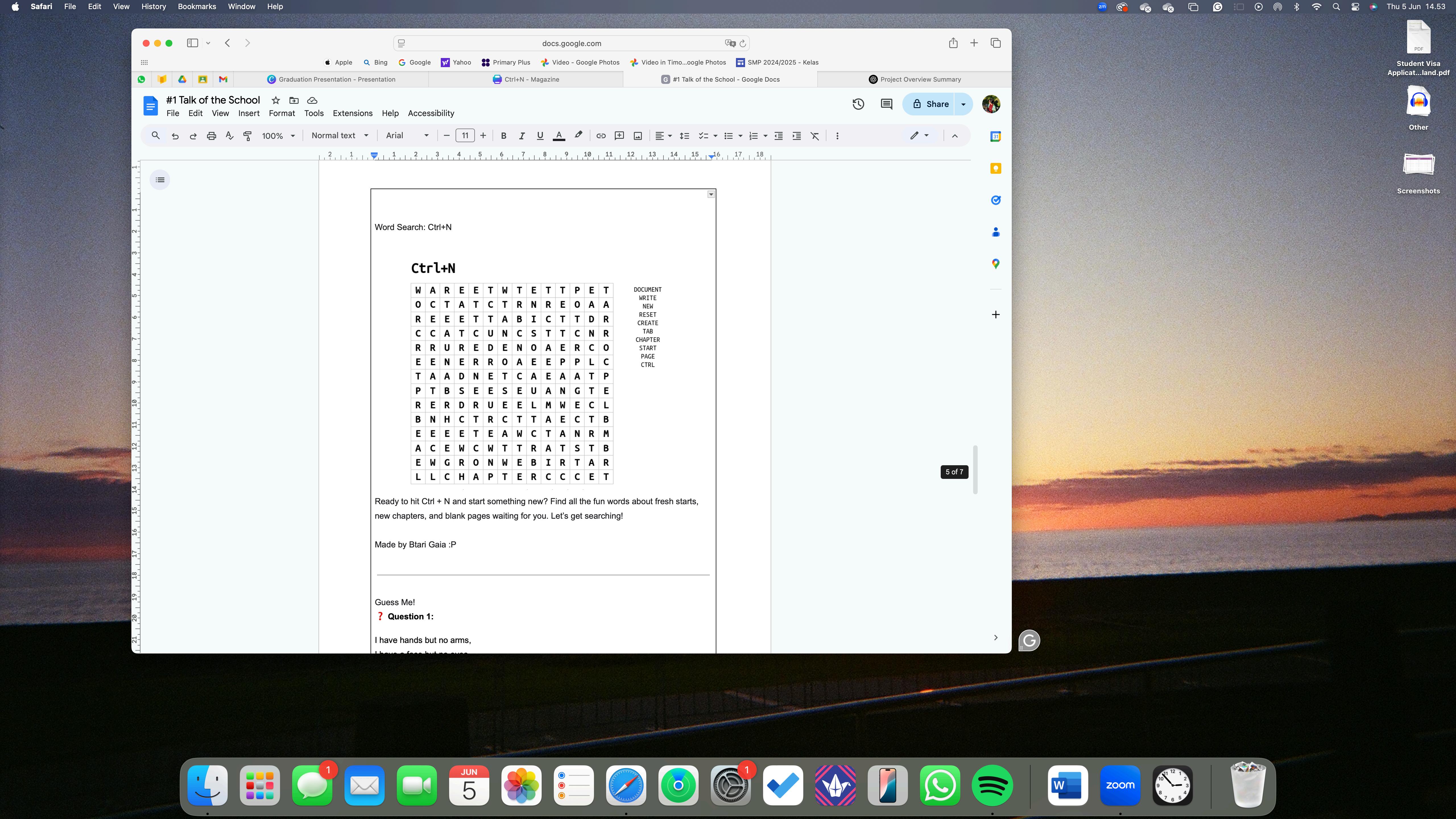Click the font size input field
Image resolution: width=1456 pixels, height=819 pixels.
[465, 136]
